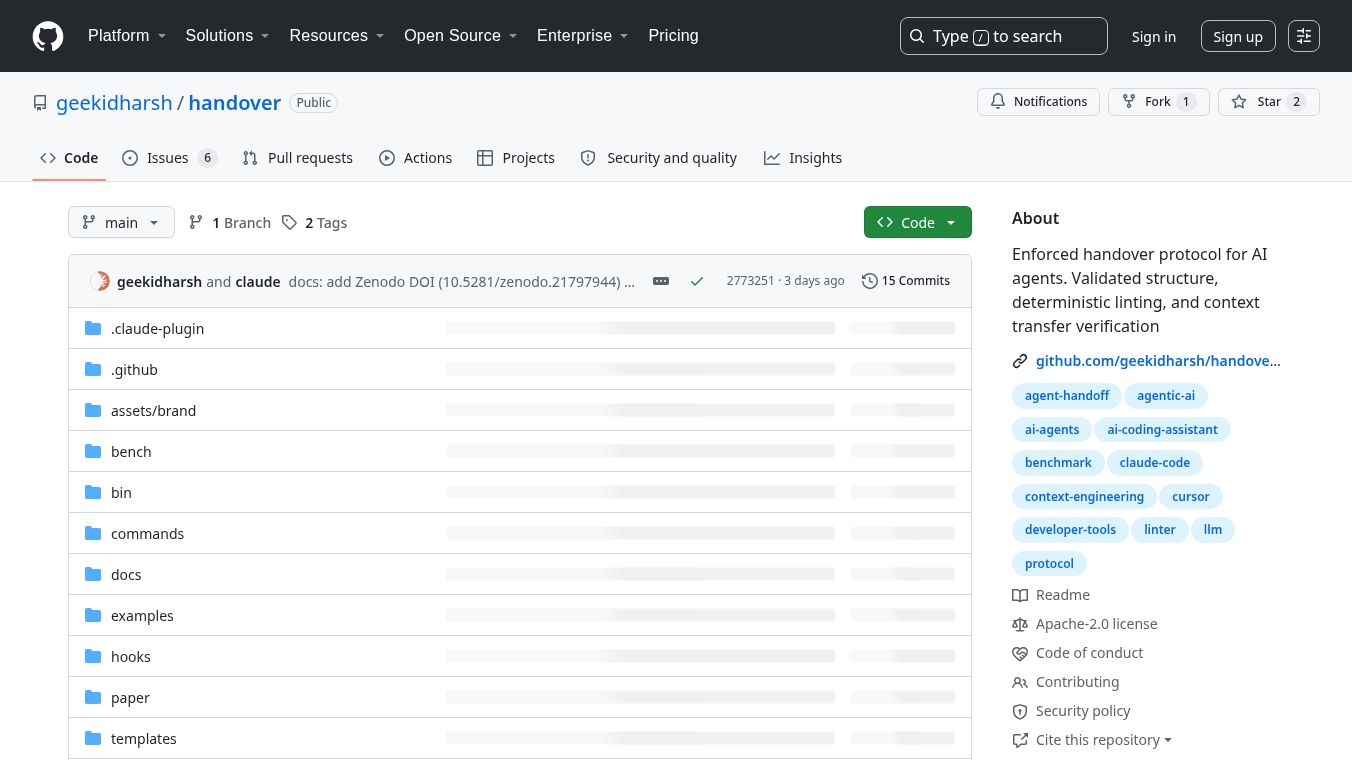Switch to the Issues tab

click(x=169, y=158)
